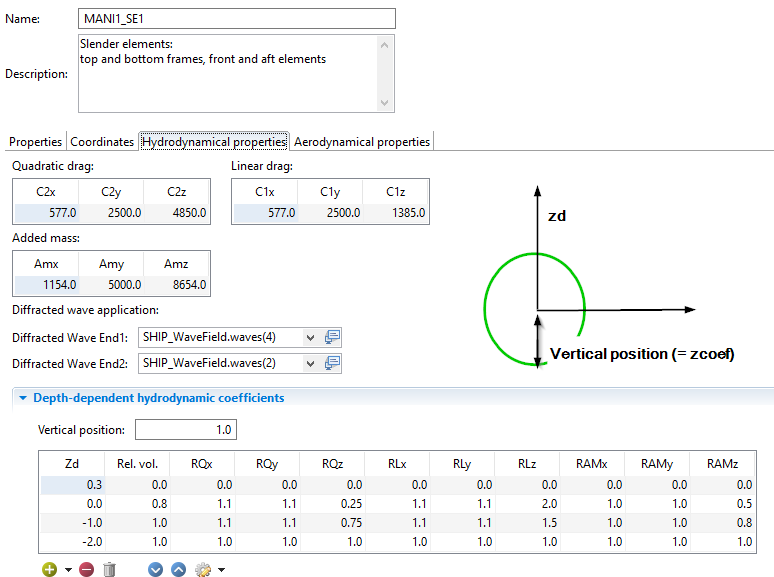Viewport: 774px width, 577px height.
Task: Click the trash can delete icon
Action: pyautogui.click(x=110, y=569)
